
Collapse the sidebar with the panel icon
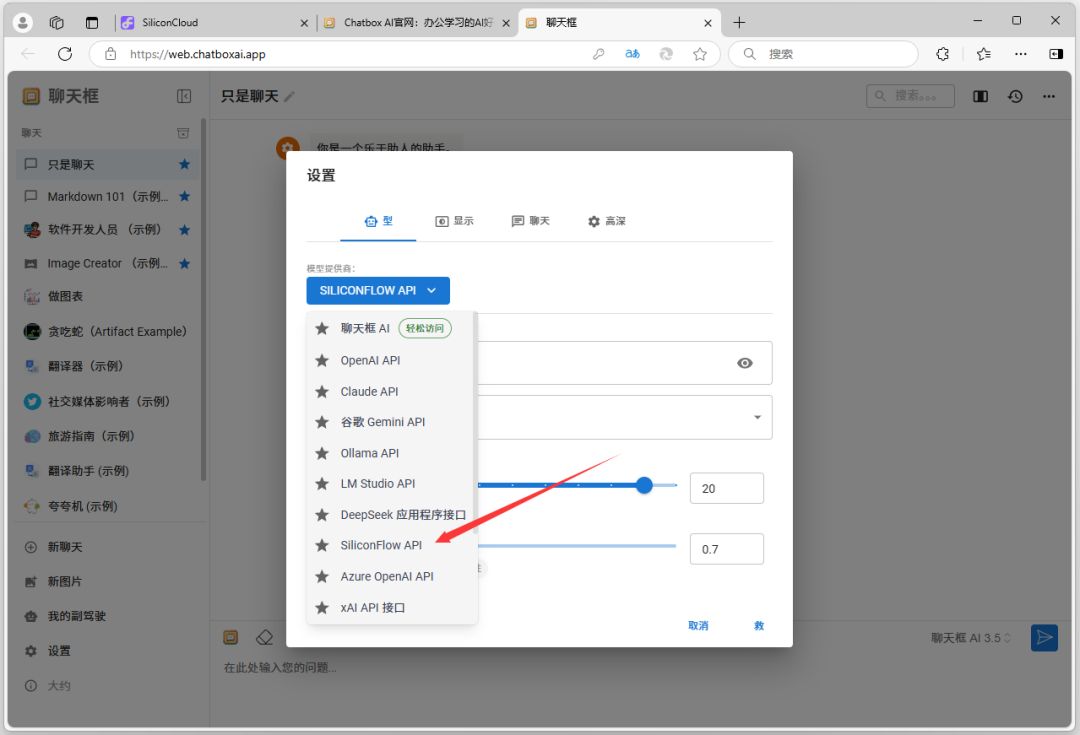[x=184, y=96]
